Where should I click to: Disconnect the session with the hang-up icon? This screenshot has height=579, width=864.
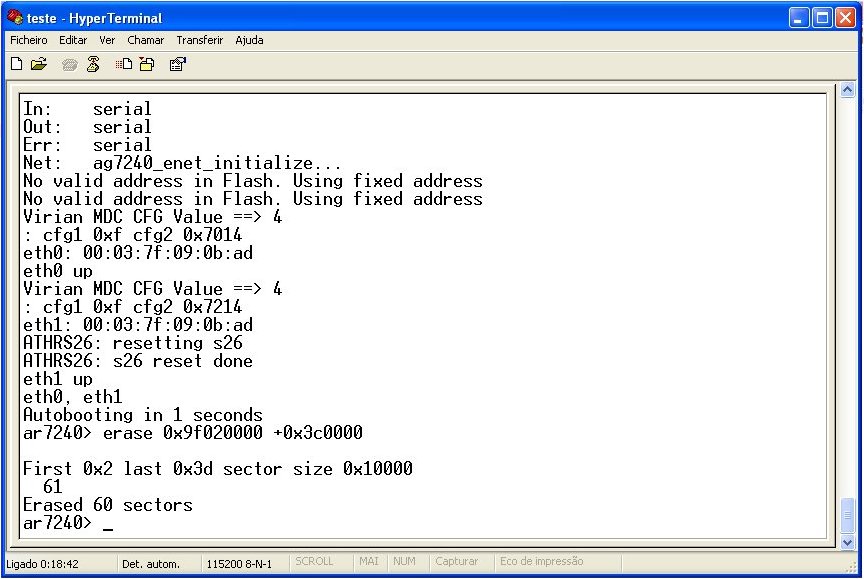pos(93,64)
